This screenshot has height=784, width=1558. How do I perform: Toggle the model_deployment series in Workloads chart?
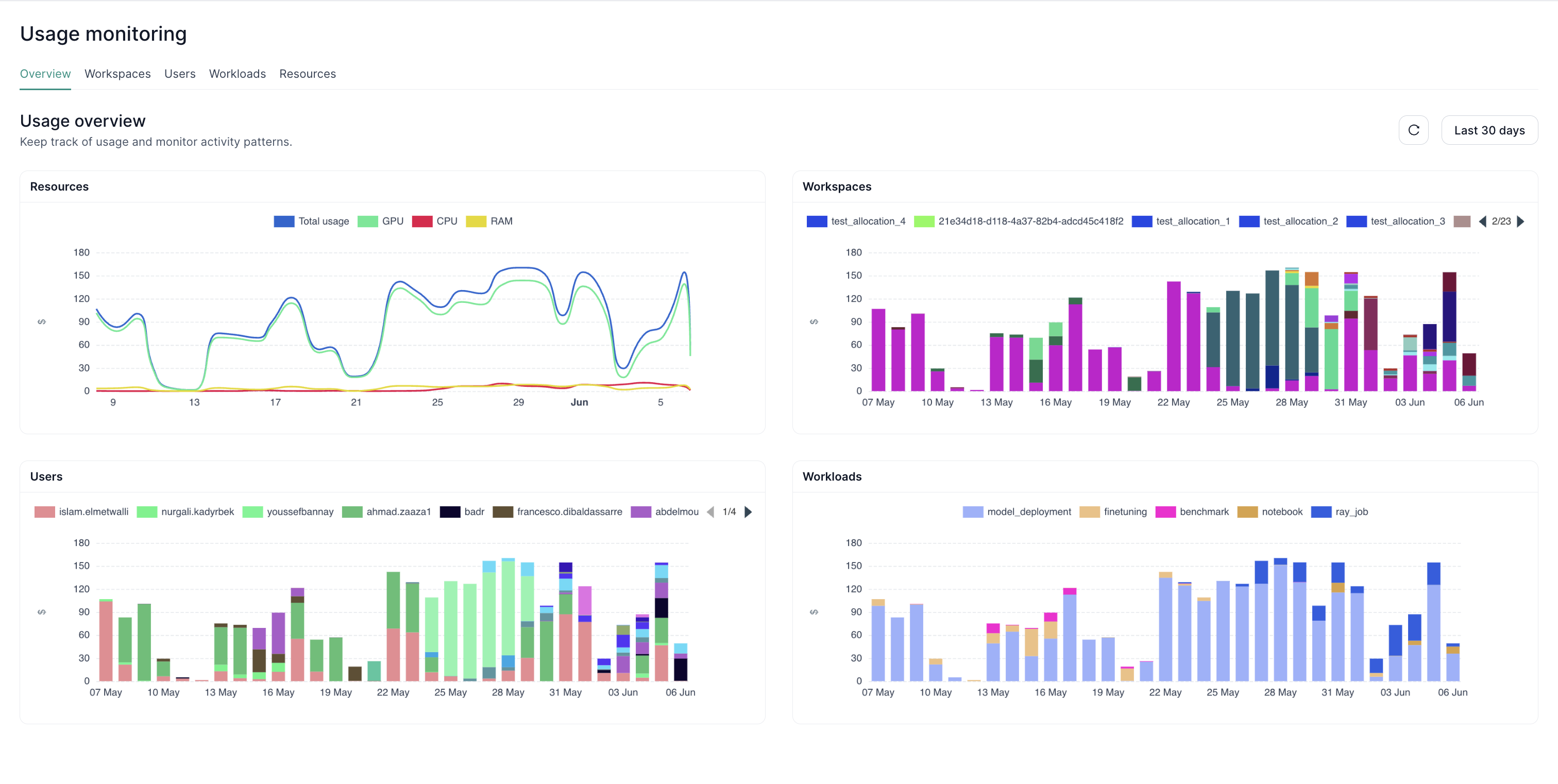[973, 512]
